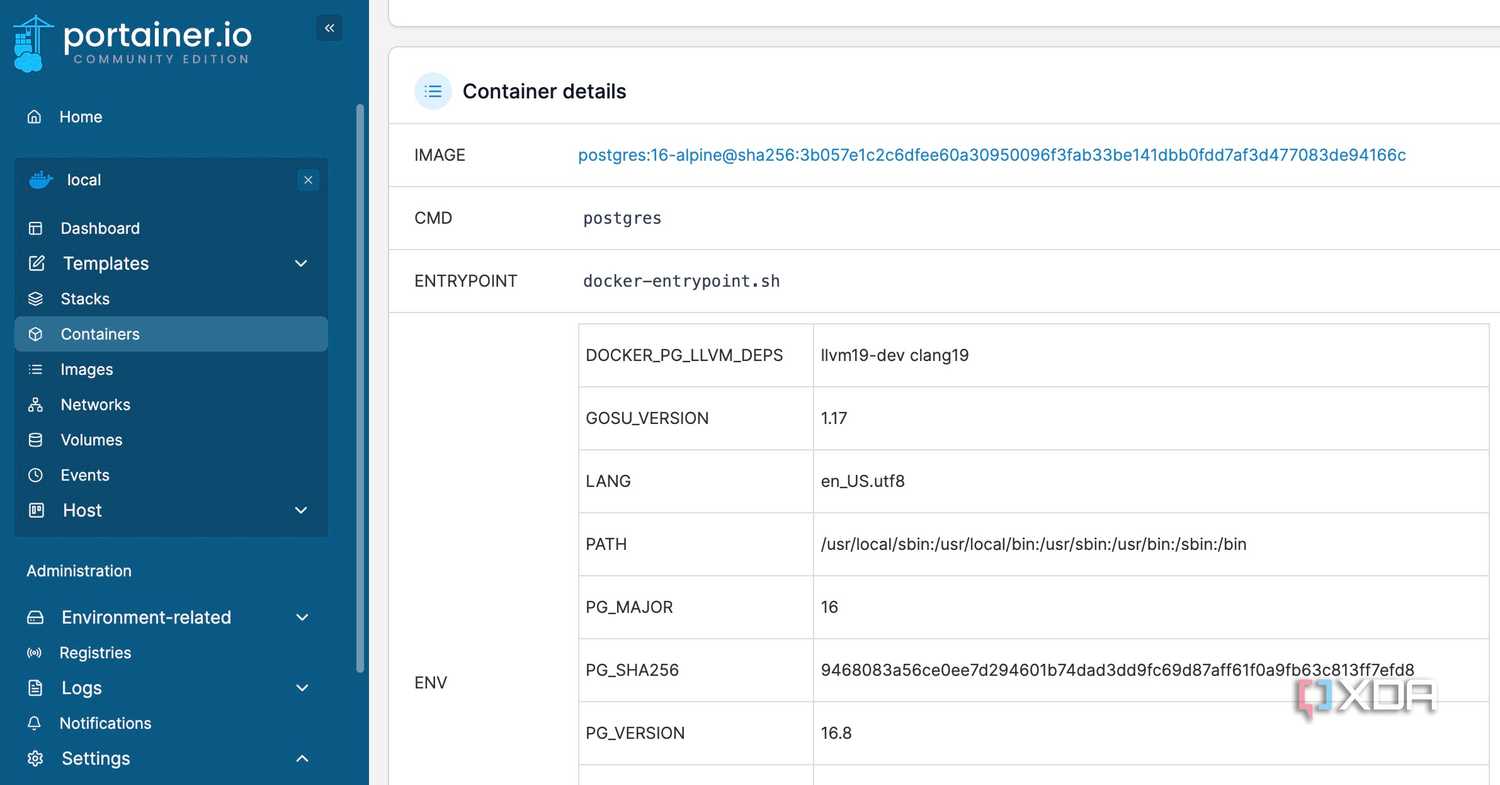Open Home in the sidebar
The image size is (1500, 785).
81,117
